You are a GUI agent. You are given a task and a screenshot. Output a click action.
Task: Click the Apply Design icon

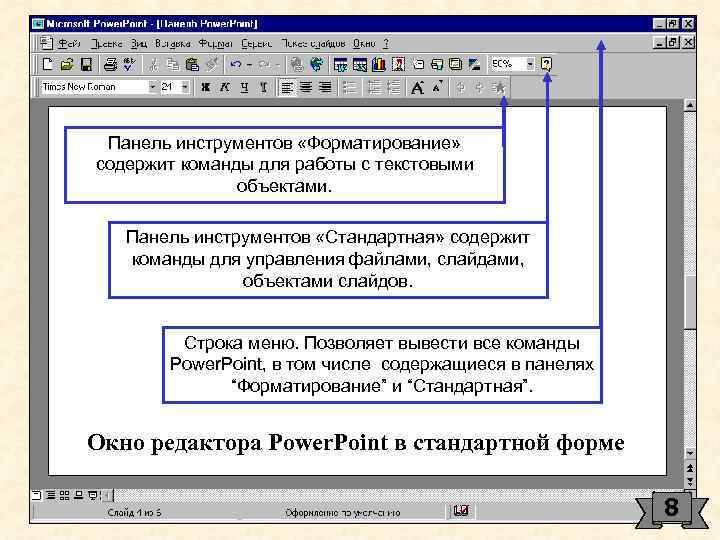pyautogui.click(x=456, y=64)
